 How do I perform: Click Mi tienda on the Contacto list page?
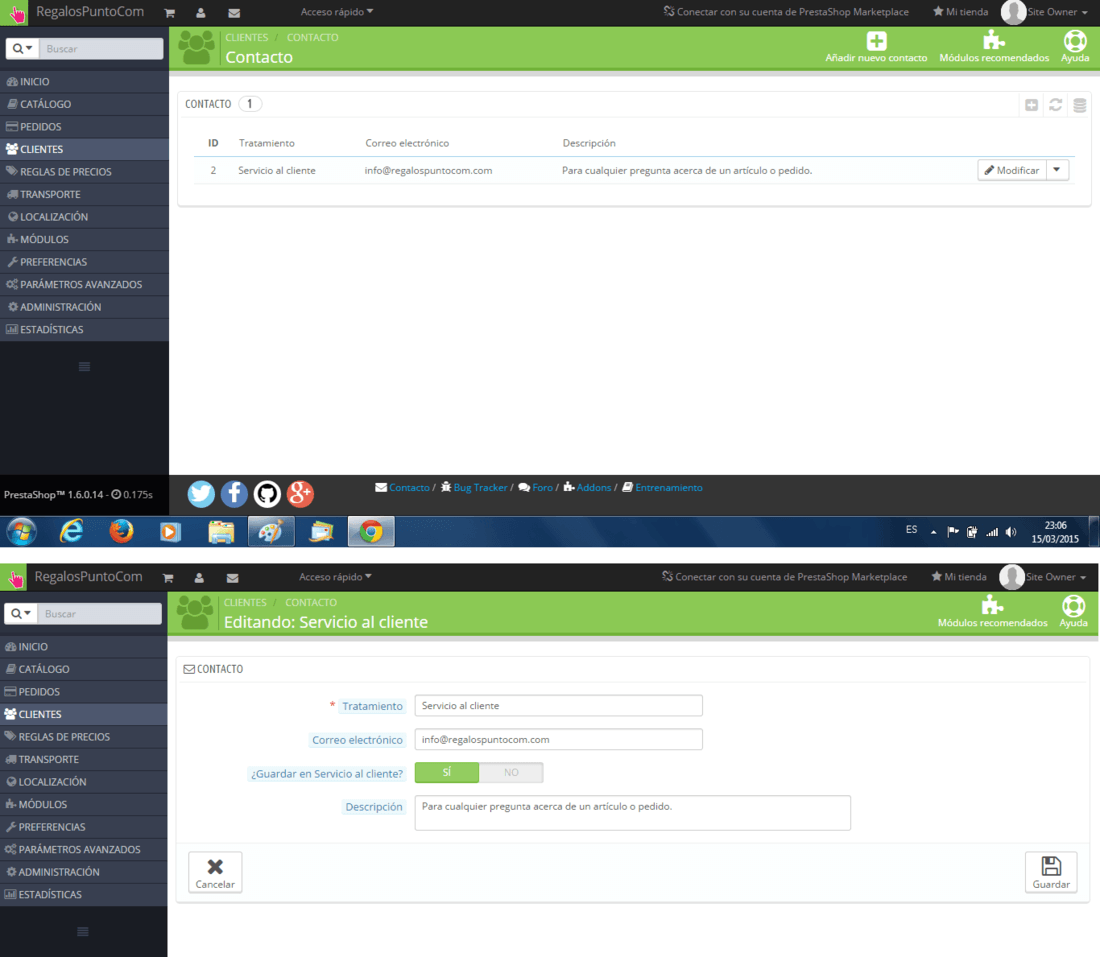coord(960,12)
